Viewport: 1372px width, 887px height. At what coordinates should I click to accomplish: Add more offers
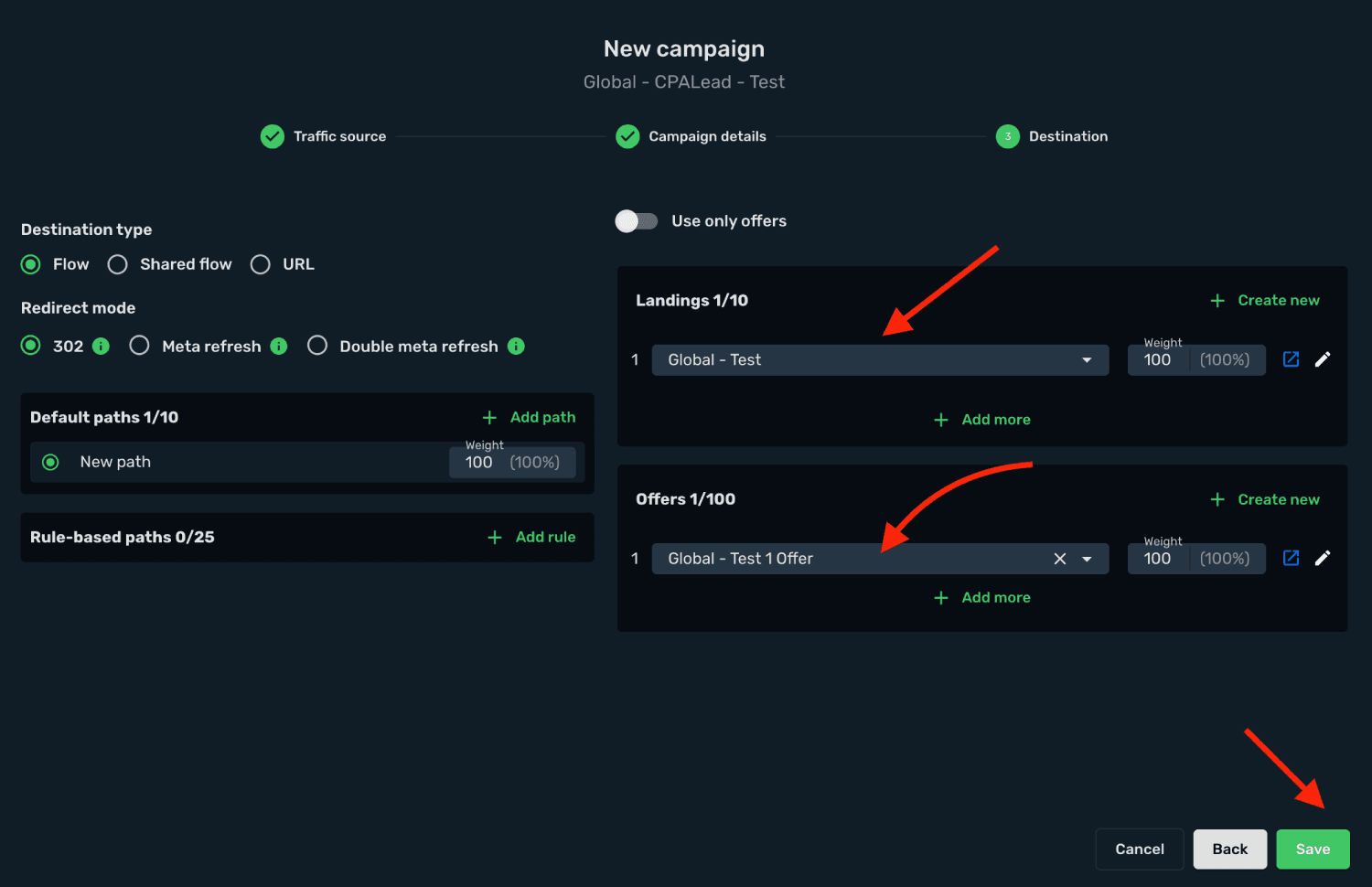[x=982, y=597]
